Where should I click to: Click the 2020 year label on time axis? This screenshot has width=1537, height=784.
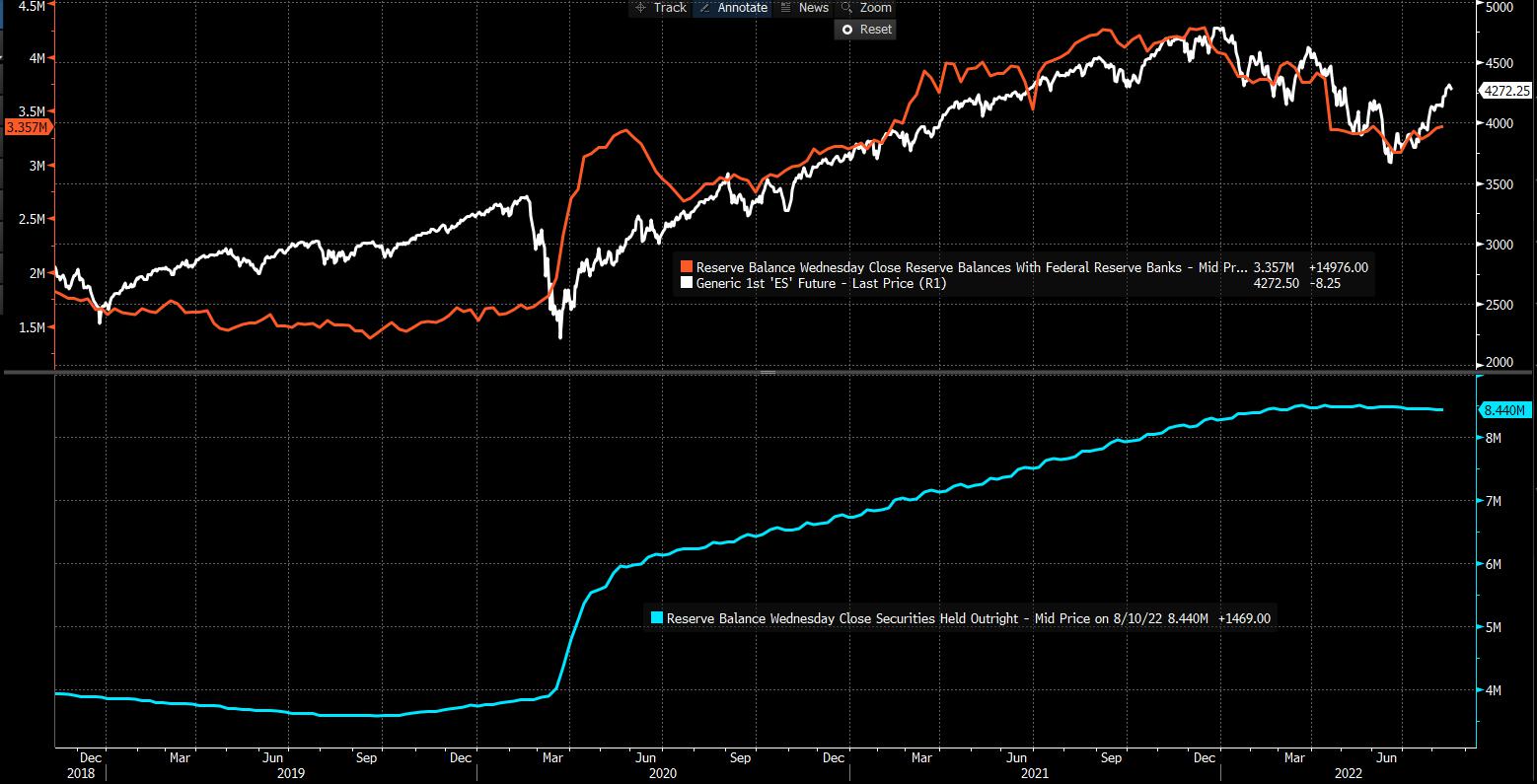click(664, 775)
